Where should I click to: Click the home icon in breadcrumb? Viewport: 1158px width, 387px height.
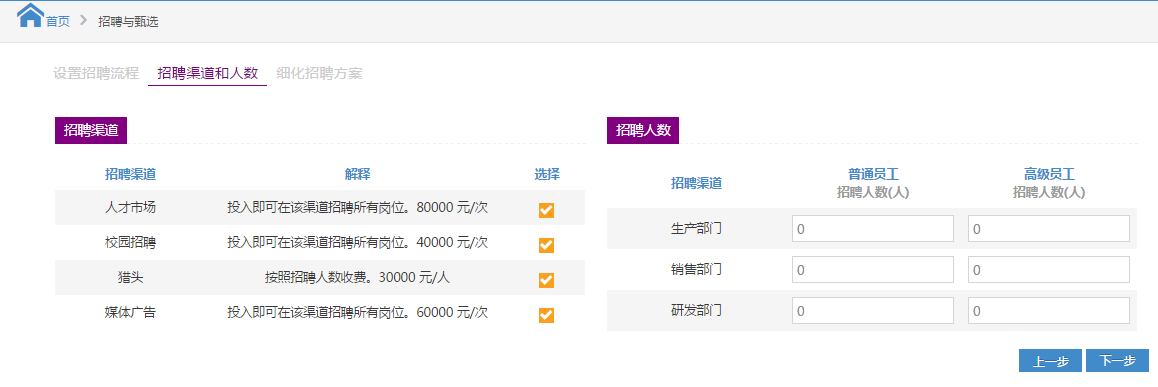[30, 15]
